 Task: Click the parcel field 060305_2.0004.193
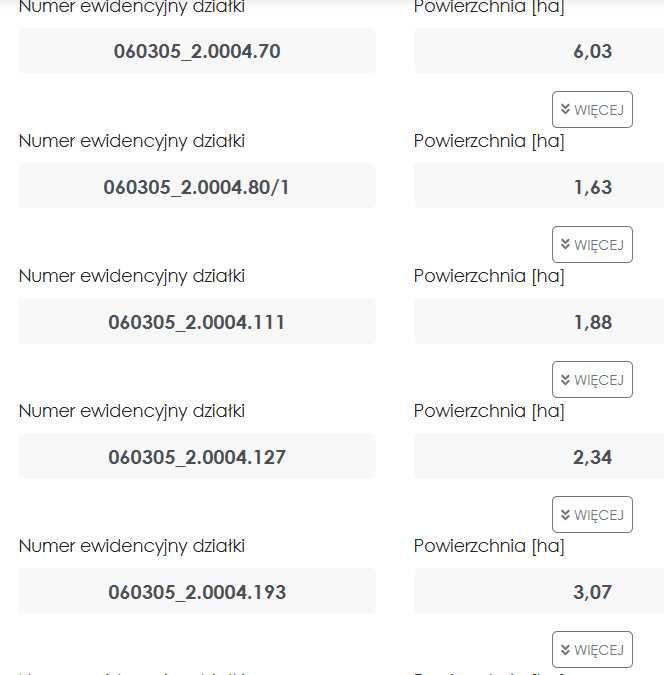click(x=197, y=591)
